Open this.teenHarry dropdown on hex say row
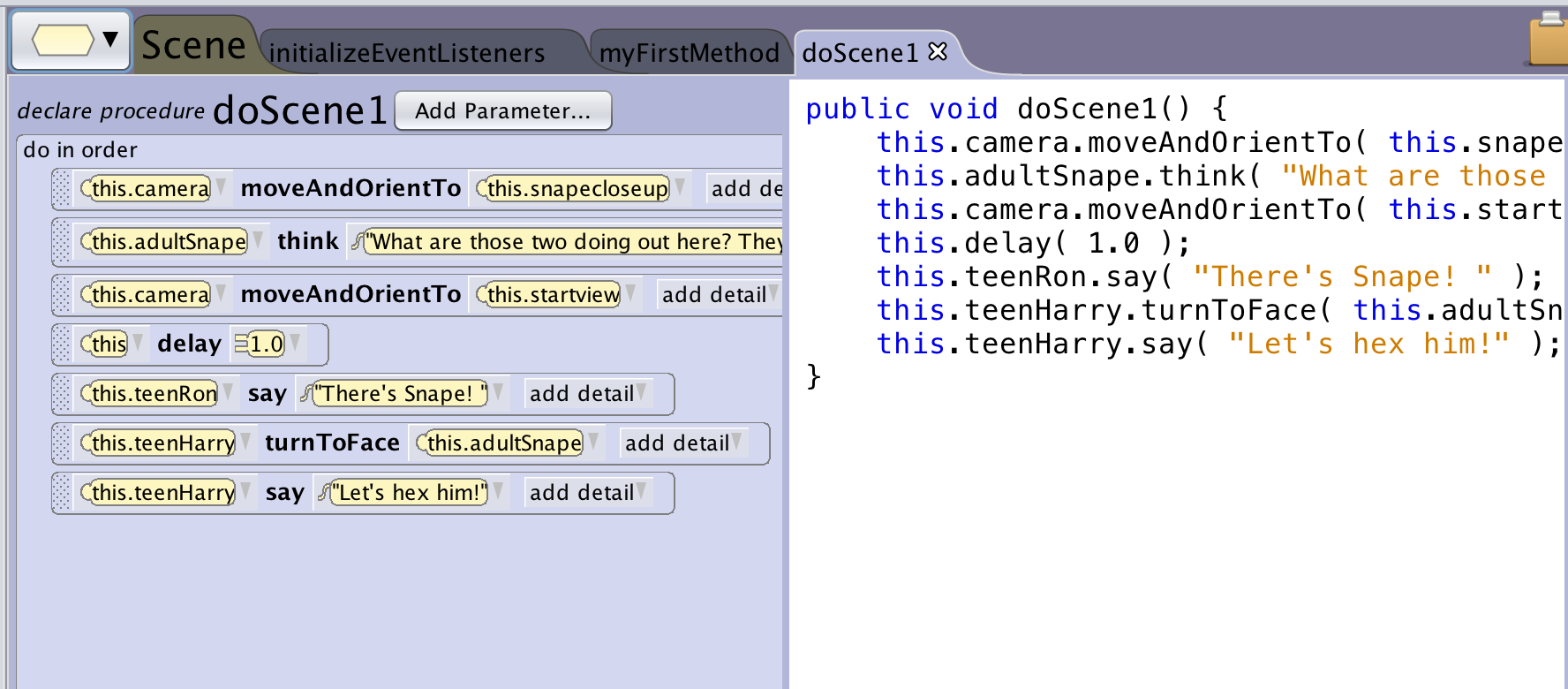 point(245,492)
